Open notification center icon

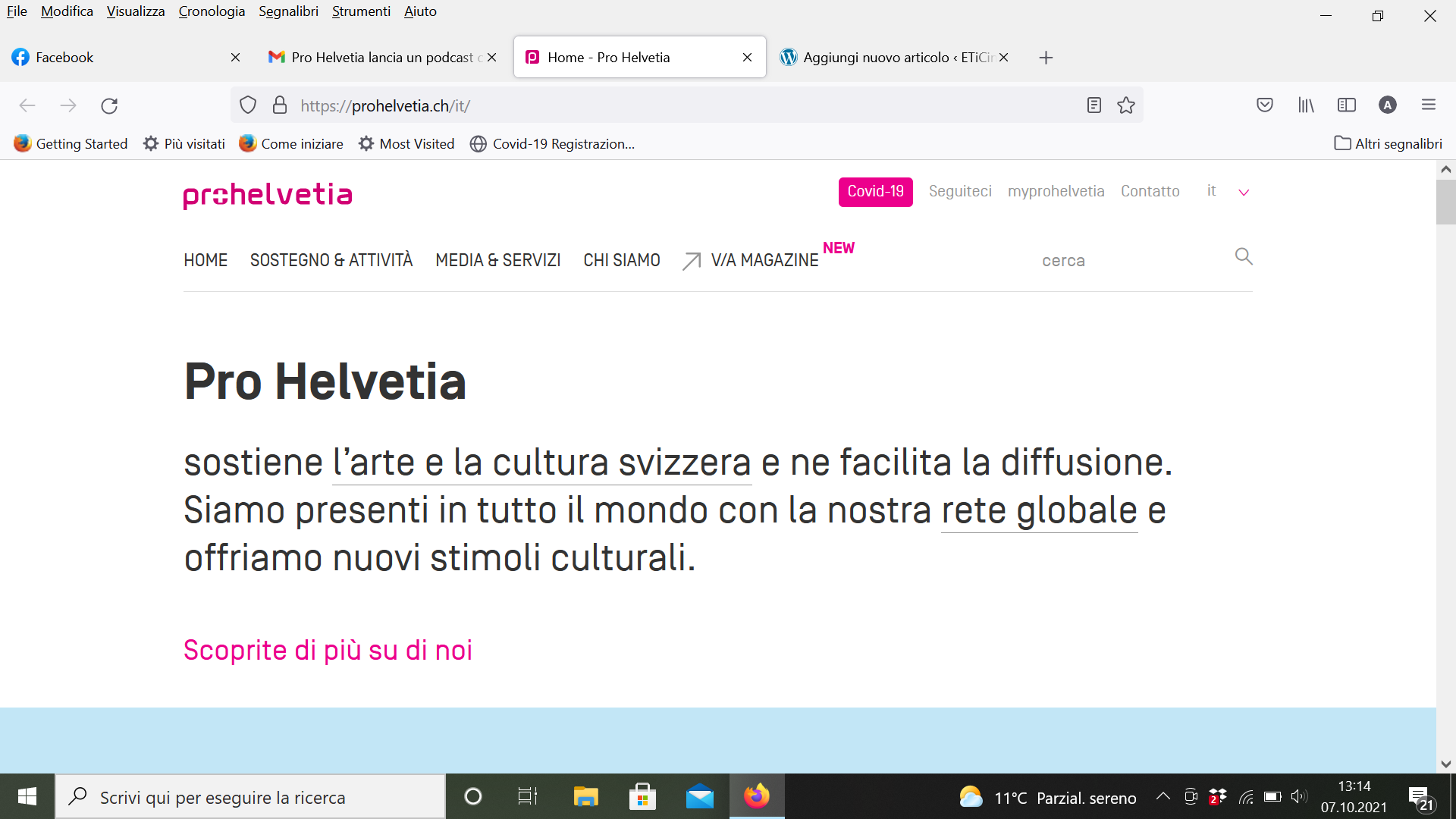(x=1421, y=798)
